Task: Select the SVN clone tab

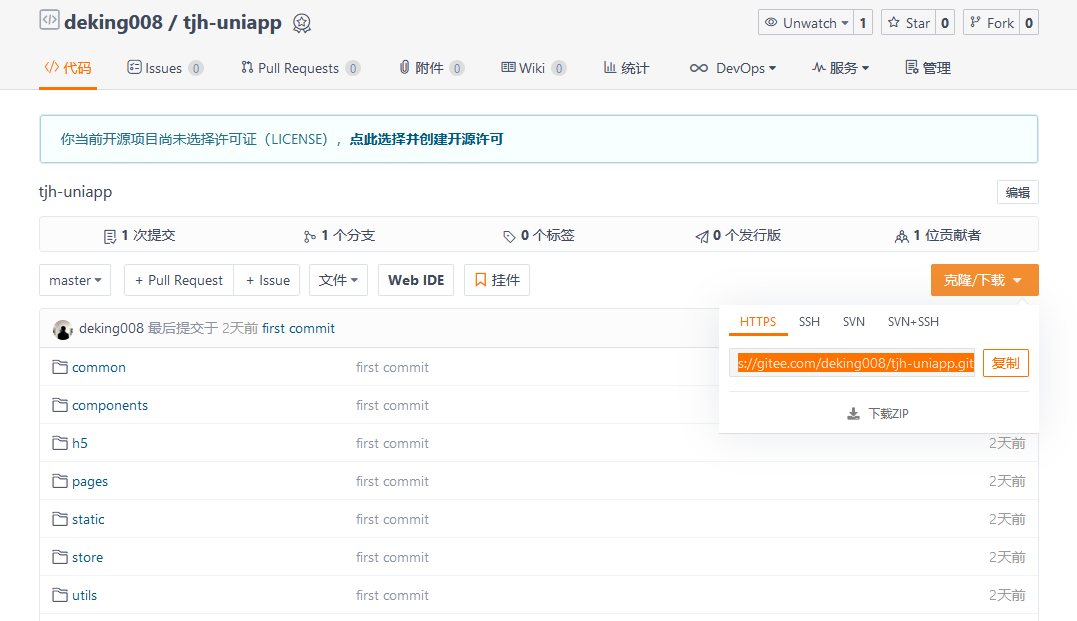Action: 854,321
